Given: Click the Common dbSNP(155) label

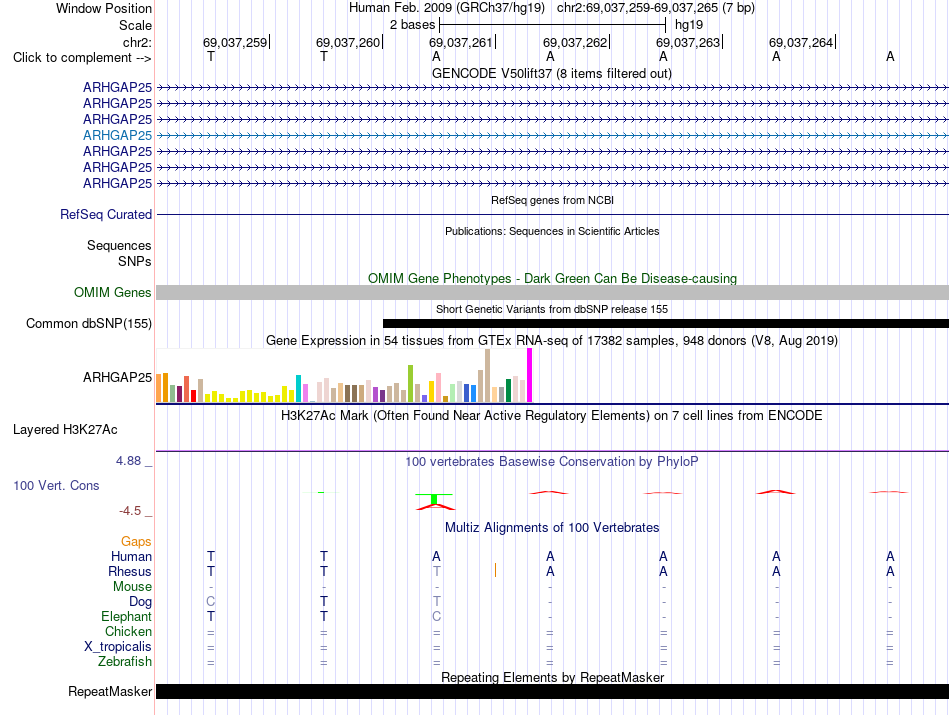Looking at the screenshot, I should [89, 324].
